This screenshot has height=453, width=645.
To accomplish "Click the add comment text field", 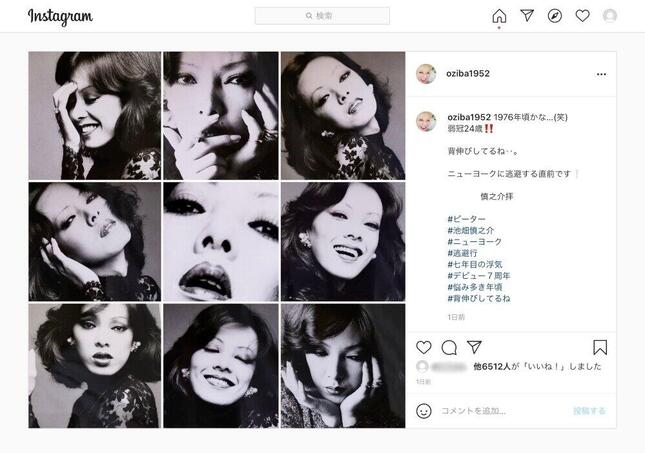I will click(504, 411).
